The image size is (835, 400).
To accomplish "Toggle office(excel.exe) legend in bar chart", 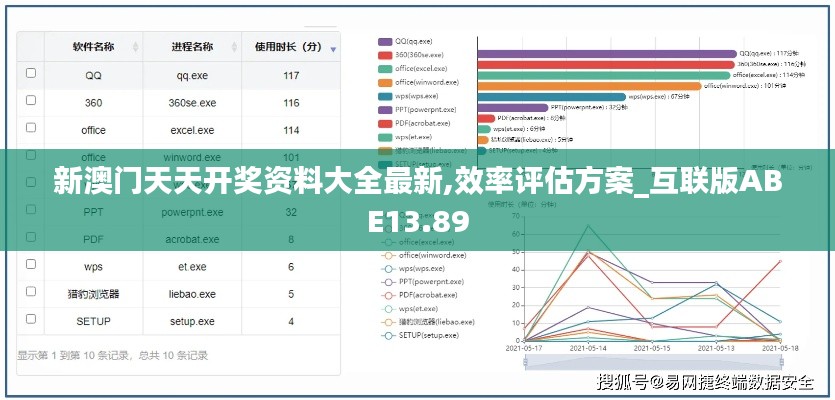I will pos(412,69).
